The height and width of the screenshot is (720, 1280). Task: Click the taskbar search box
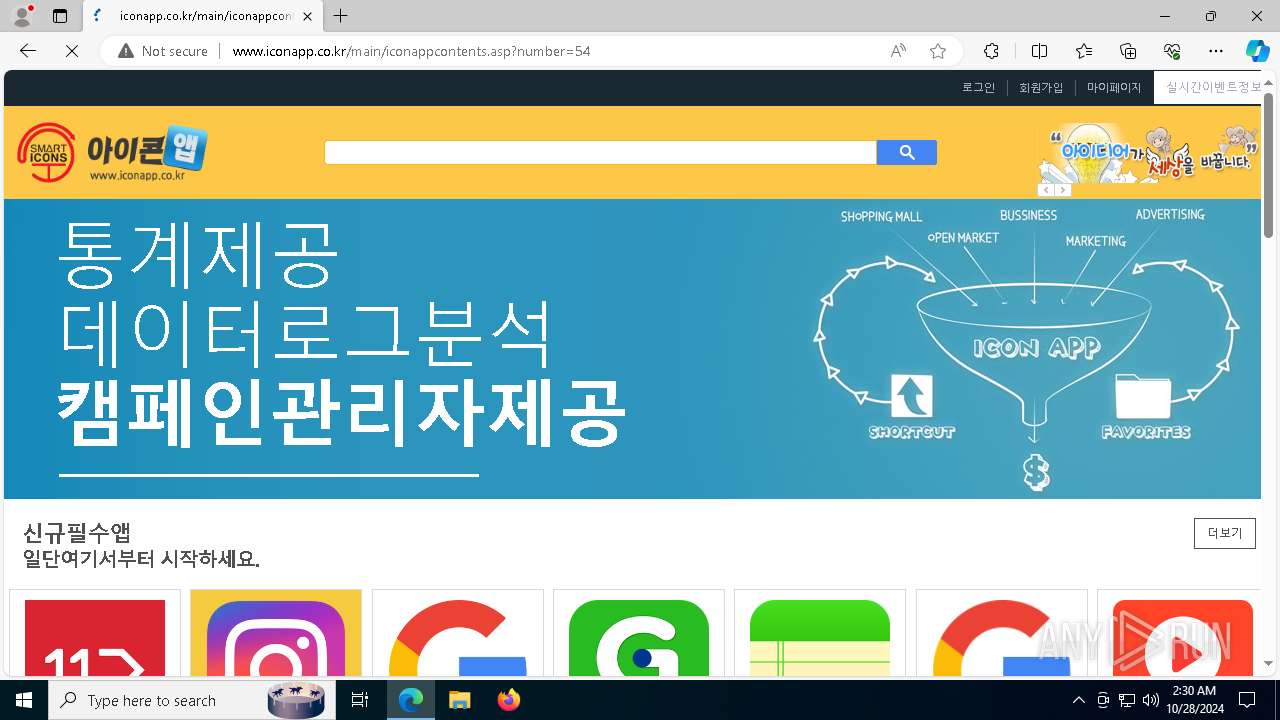pos(190,700)
